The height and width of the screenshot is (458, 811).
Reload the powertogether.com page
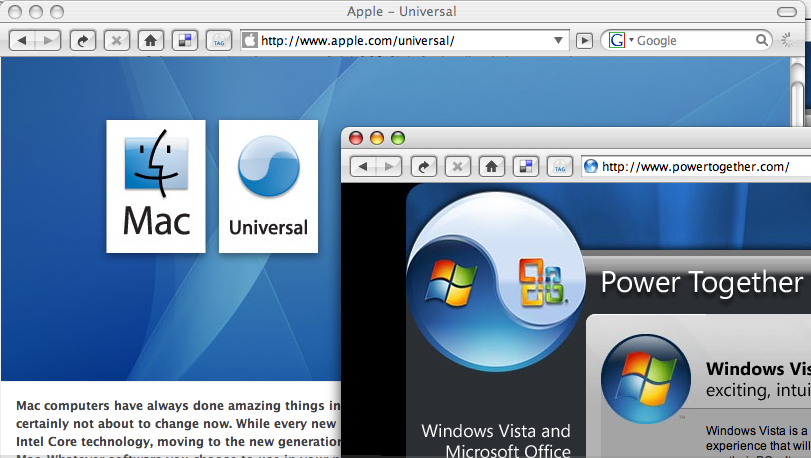424,167
